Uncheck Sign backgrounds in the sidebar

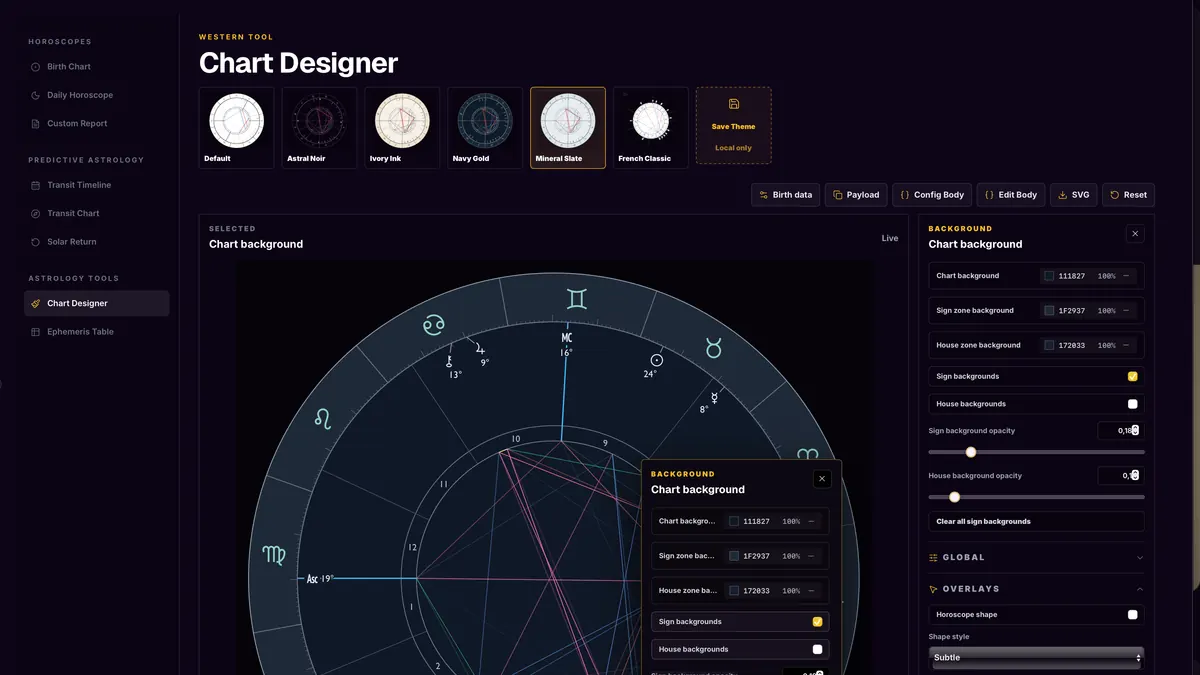tap(1132, 377)
